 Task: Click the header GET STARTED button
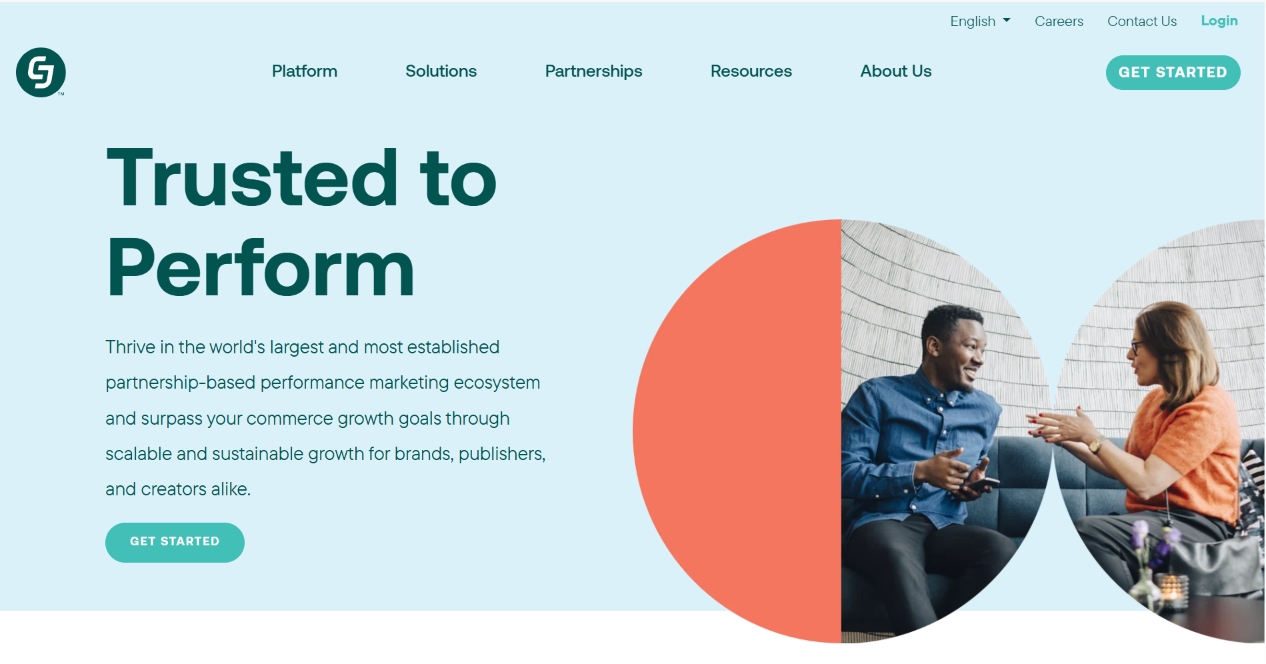pos(1173,72)
